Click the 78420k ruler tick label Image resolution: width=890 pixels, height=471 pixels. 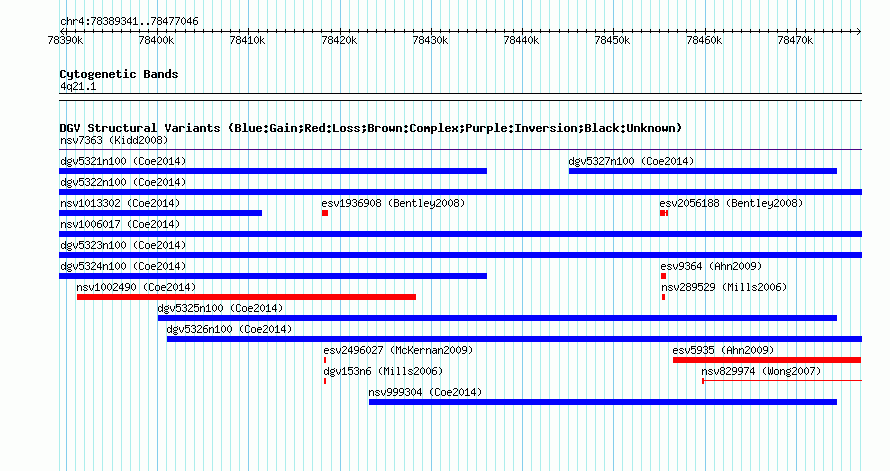(x=339, y=41)
